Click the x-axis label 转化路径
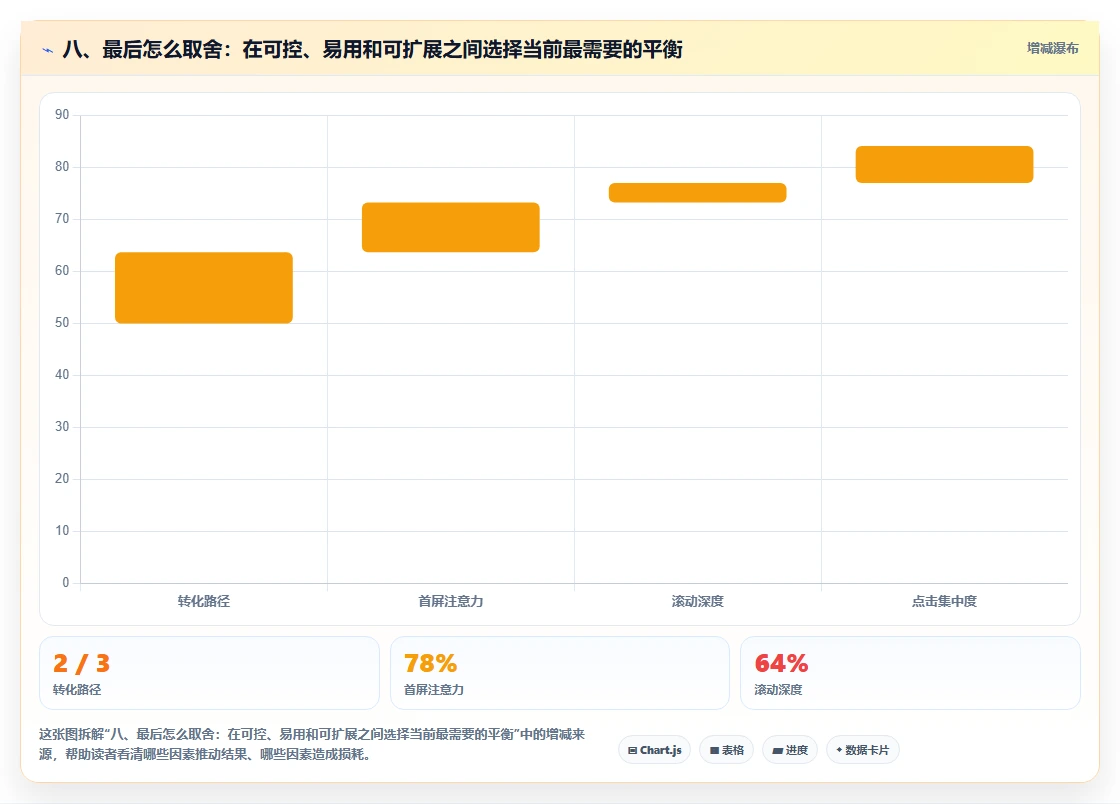 (x=204, y=601)
